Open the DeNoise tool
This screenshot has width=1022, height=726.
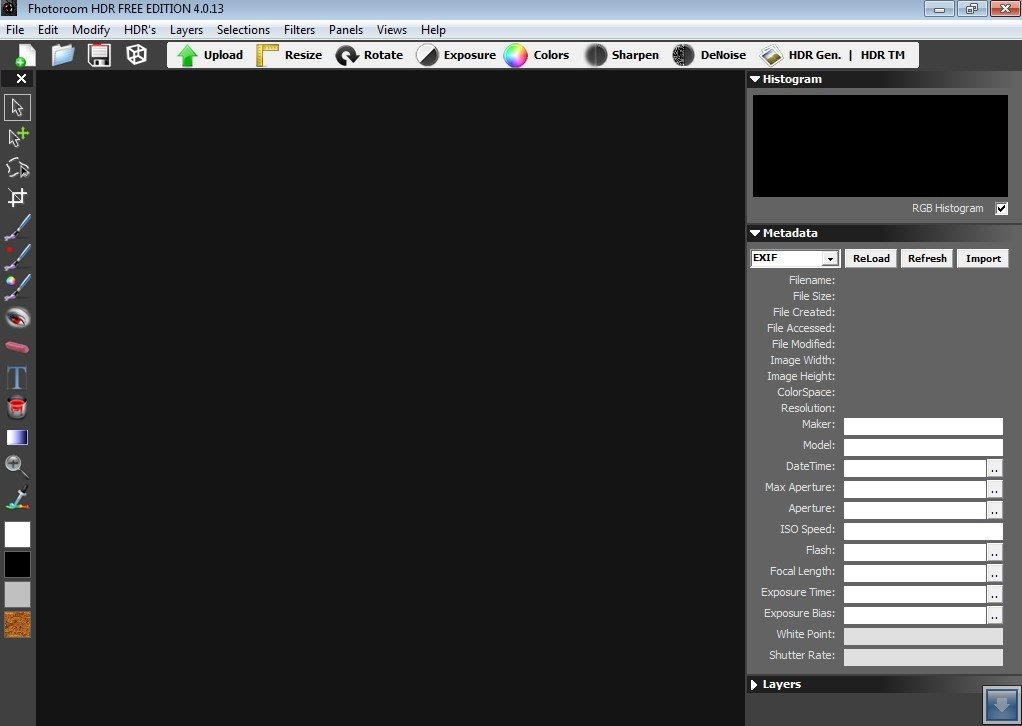[x=709, y=55]
